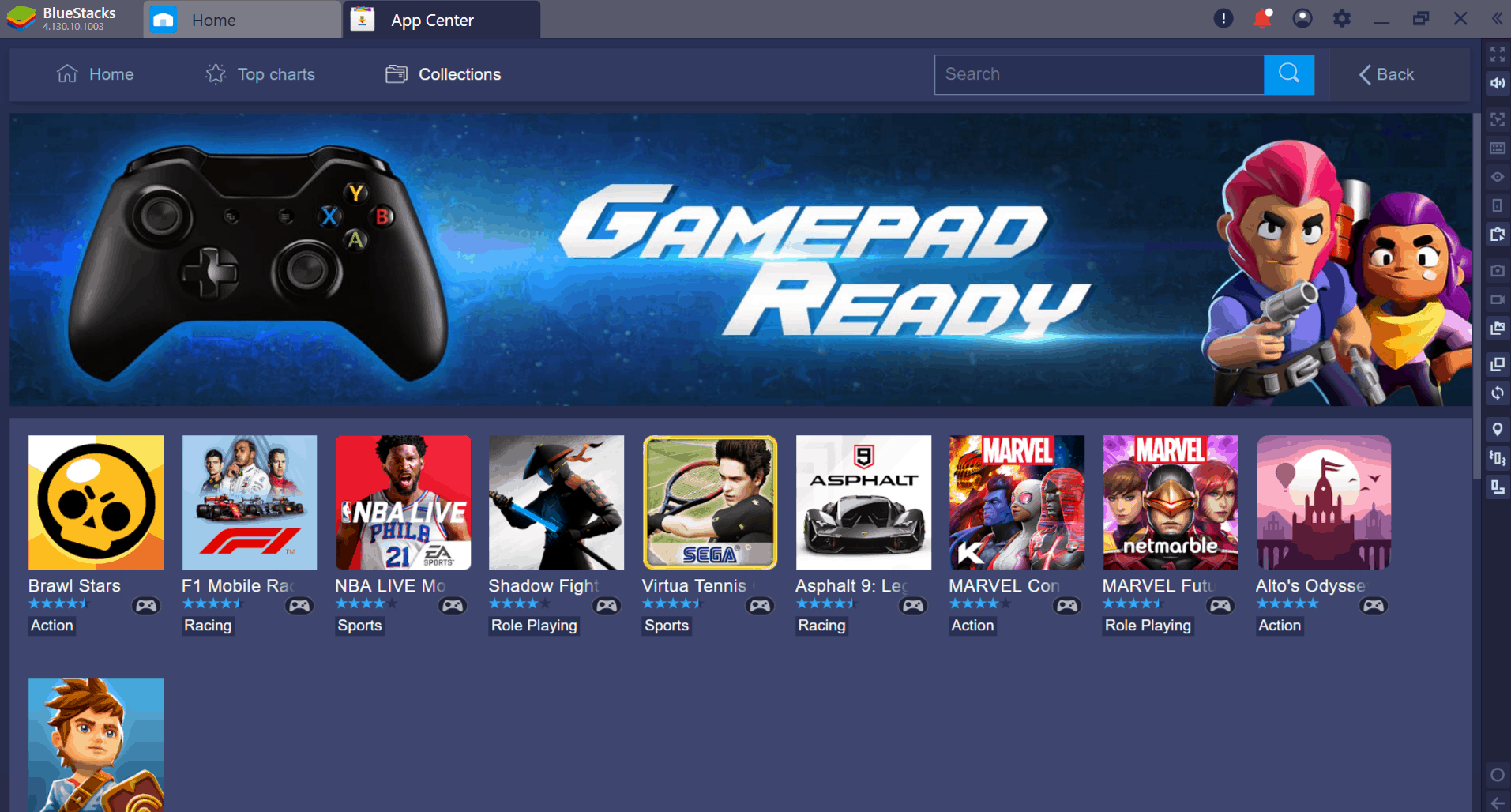Image resolution: width=1511 pixels, height=812 pixels.
Task: Toggle fullscreen icon in sidebar
Action: click(x=1497, y=55)
